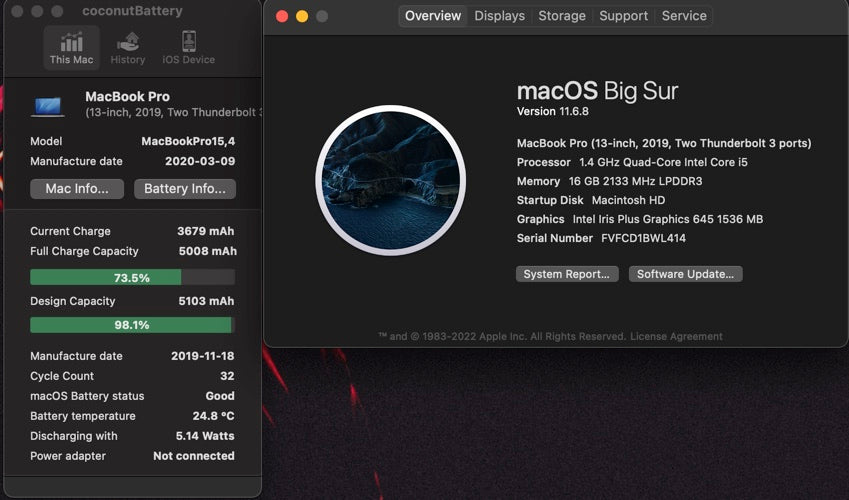Open the License Agreement link

pos(676,336)
